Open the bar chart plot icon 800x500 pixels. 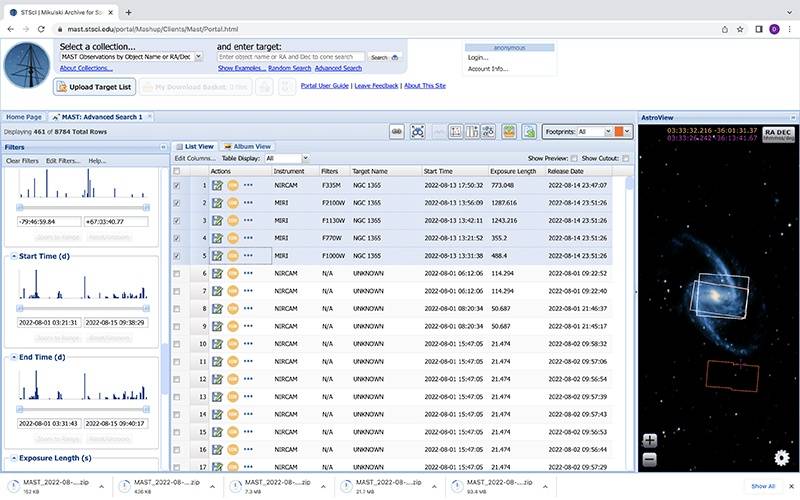coord(472,132)
